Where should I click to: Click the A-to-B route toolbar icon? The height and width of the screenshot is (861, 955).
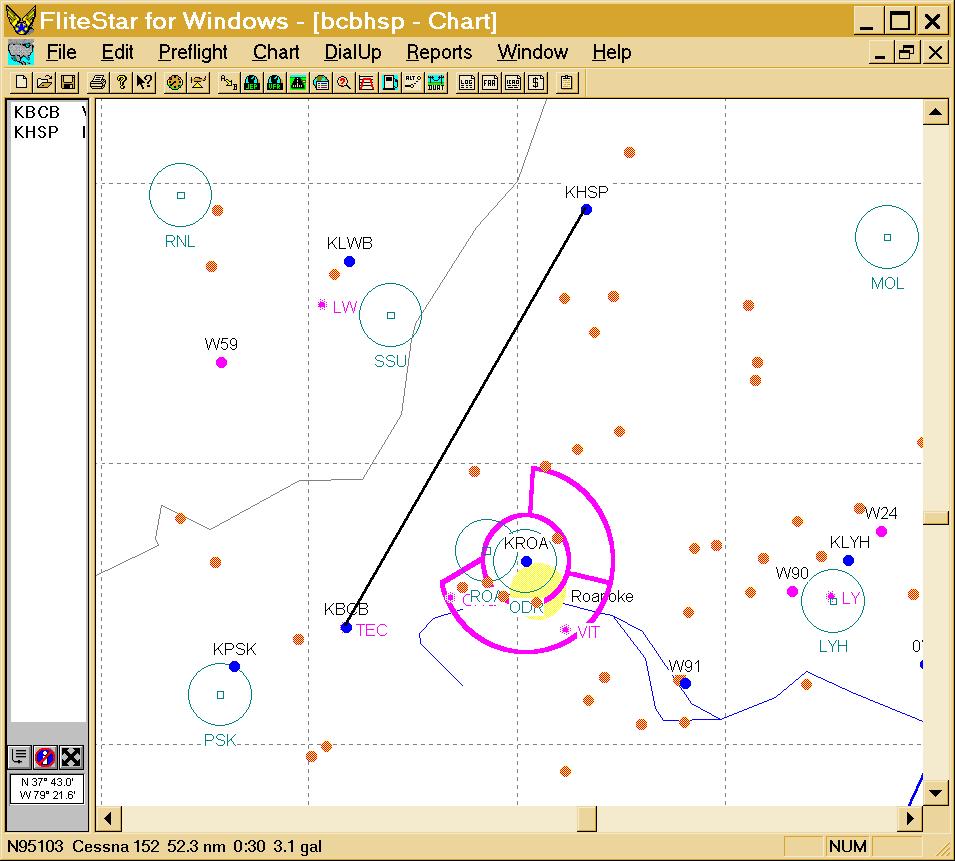click(x=228, y=82)
